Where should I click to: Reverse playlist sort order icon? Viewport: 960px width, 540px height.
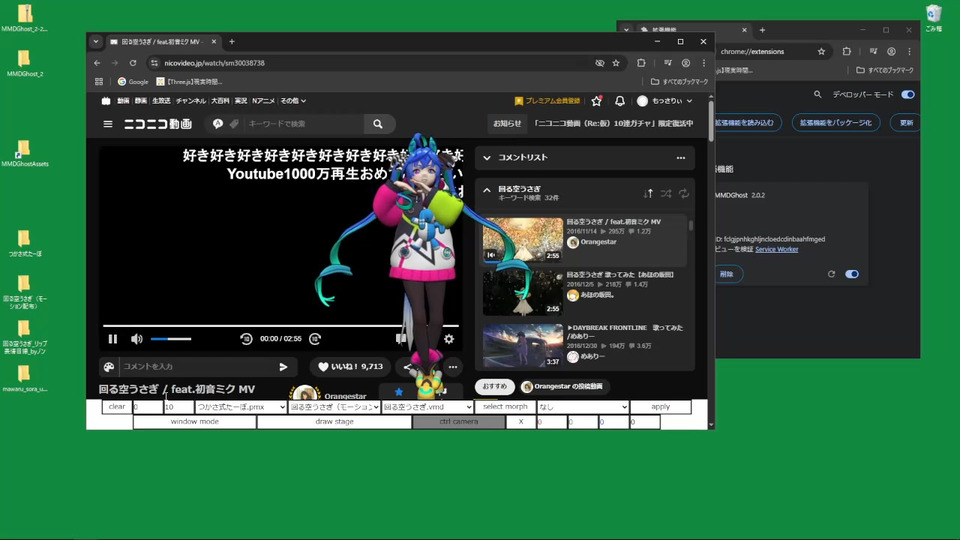coord(648,193)
